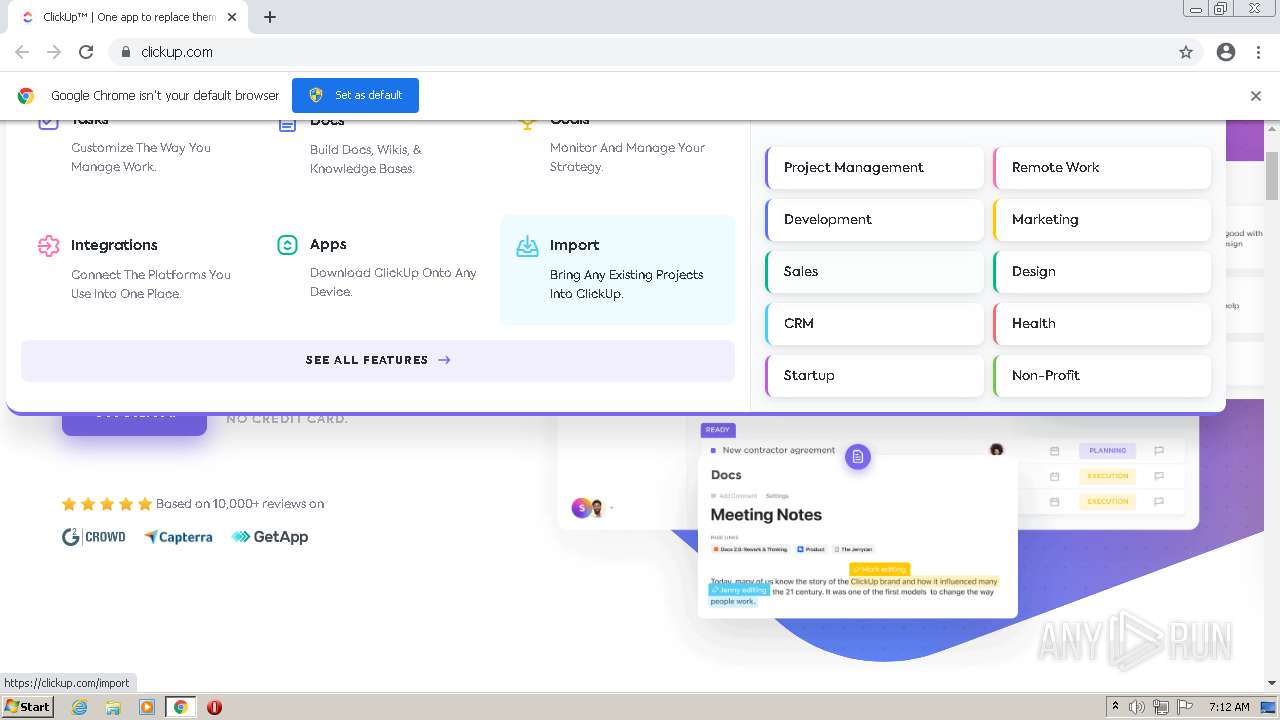Screen dimensions: 1280x720
Task: Click the New contractor agreement task
Action: point(778,450)
